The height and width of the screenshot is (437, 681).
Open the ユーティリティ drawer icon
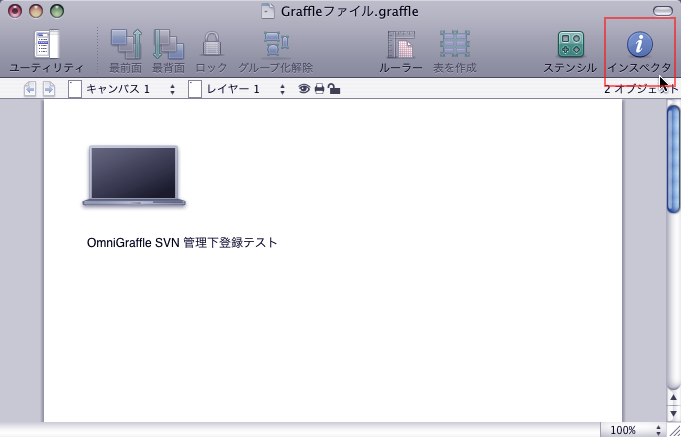(46, 44)
